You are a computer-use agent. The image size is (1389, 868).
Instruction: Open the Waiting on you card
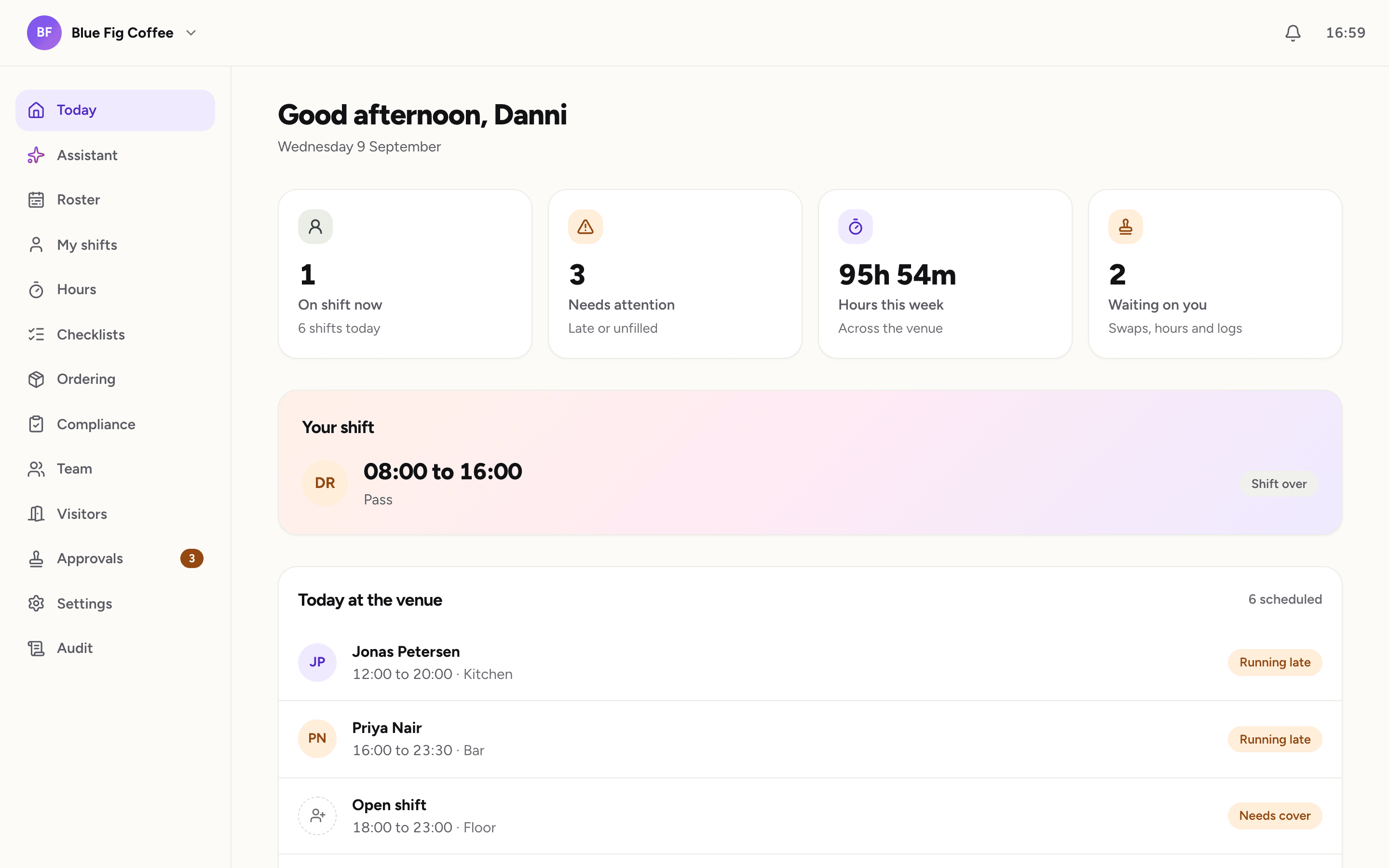pos(1215,274)
